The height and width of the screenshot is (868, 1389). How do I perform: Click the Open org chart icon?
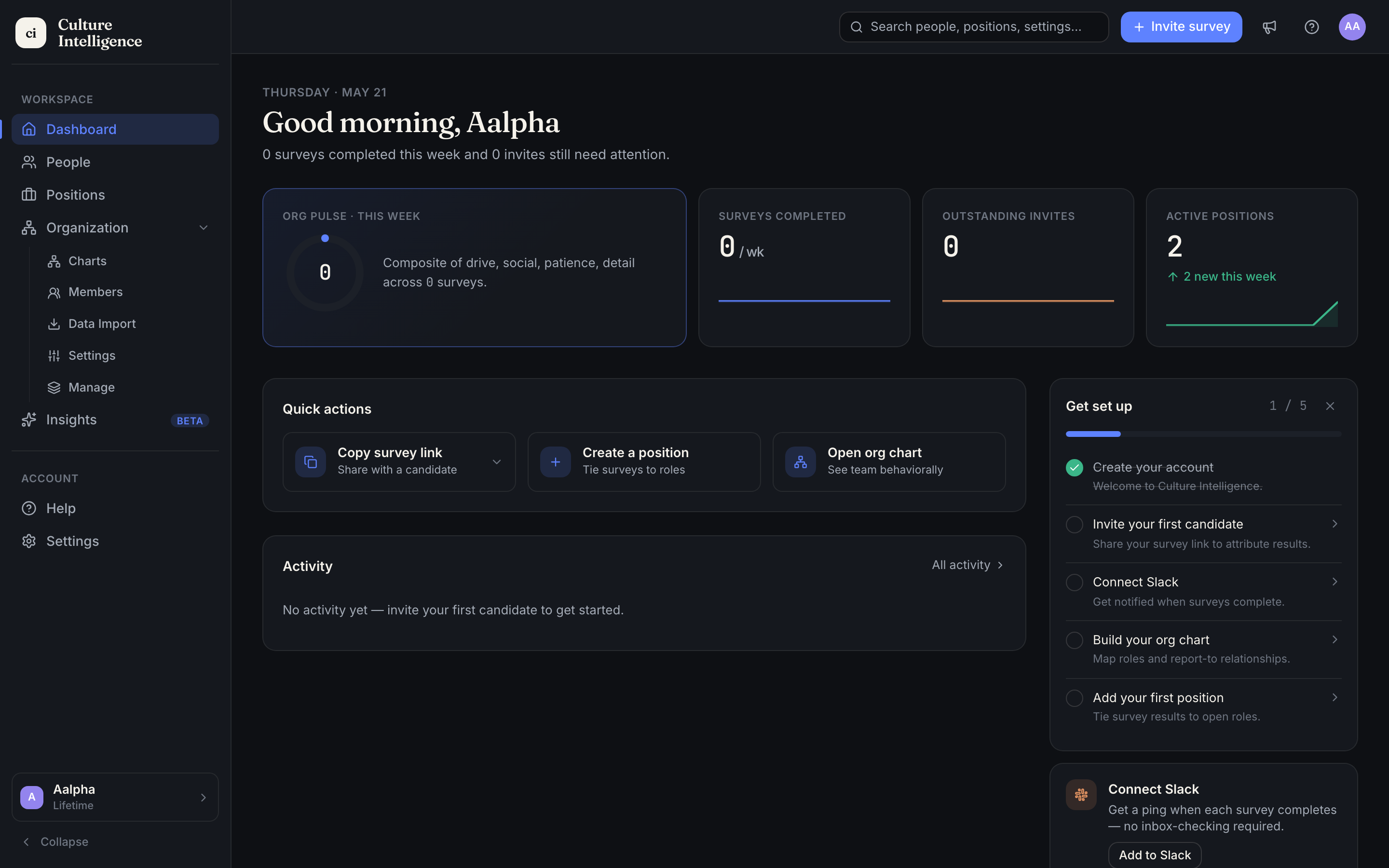801,462
